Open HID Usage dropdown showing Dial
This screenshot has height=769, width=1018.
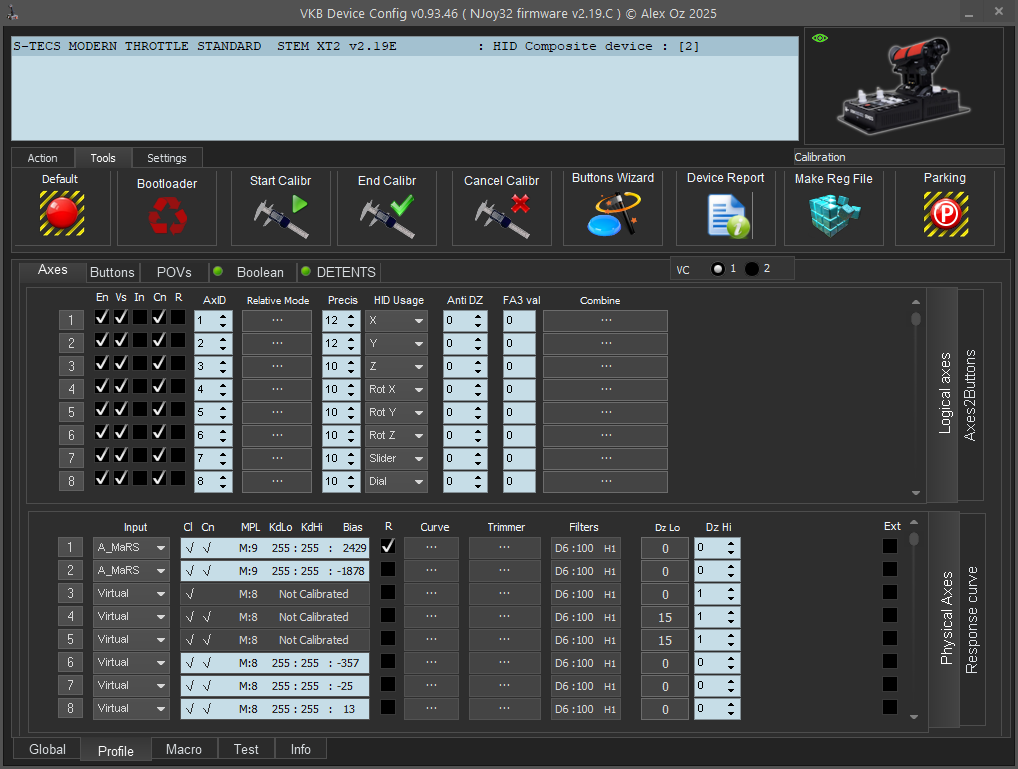396,481
